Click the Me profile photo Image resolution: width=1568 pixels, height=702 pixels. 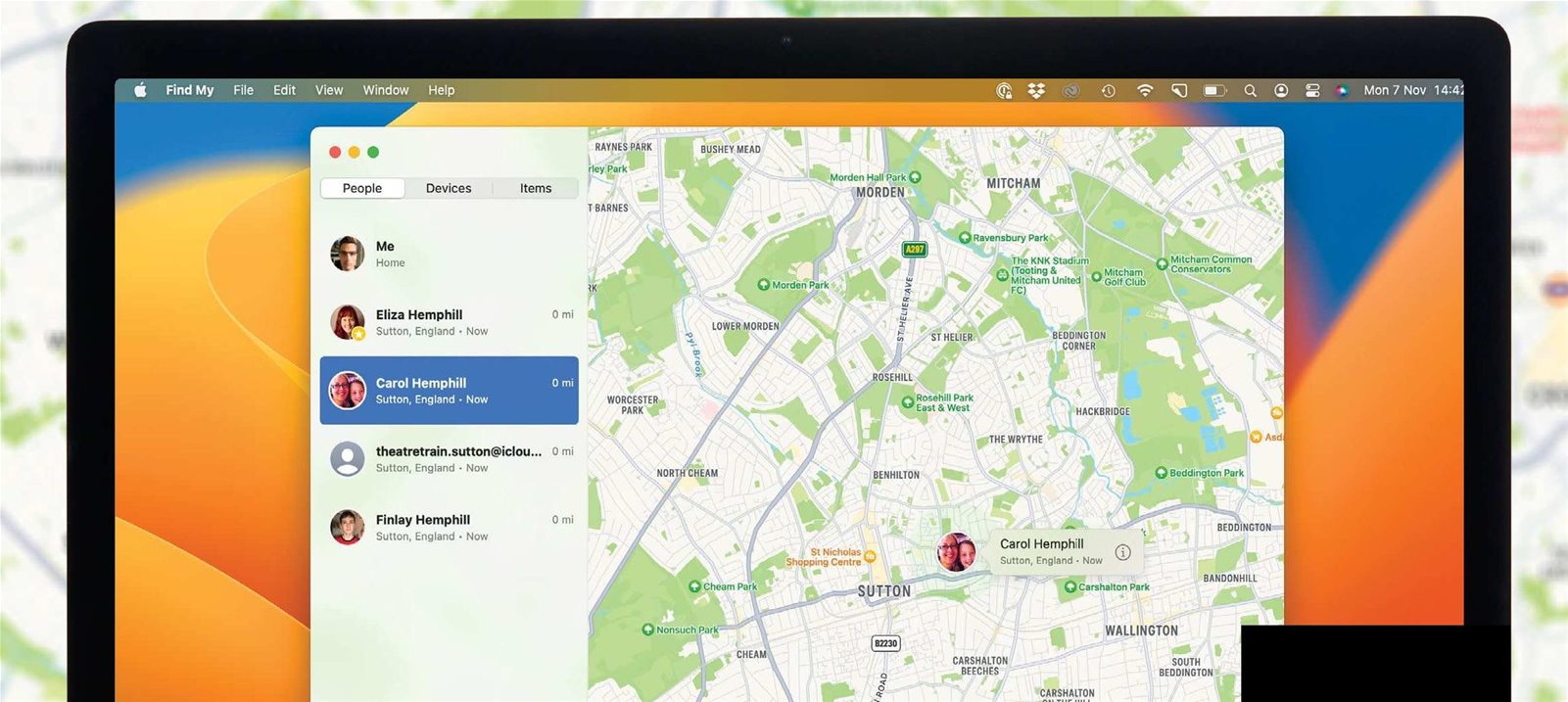[x=348, y=254]
